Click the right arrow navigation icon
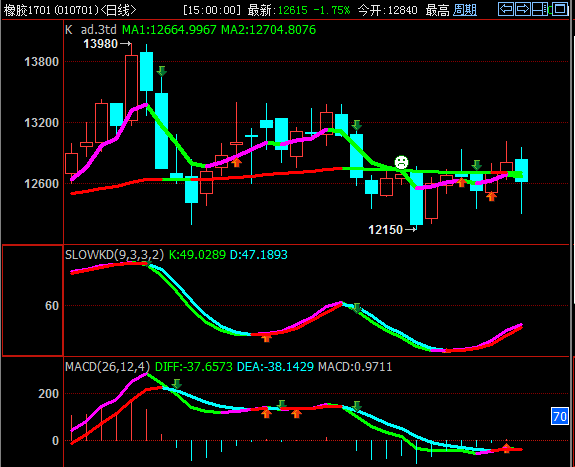Image resolution: width=575 pixels, height=467 pixels. click(523, 9)
